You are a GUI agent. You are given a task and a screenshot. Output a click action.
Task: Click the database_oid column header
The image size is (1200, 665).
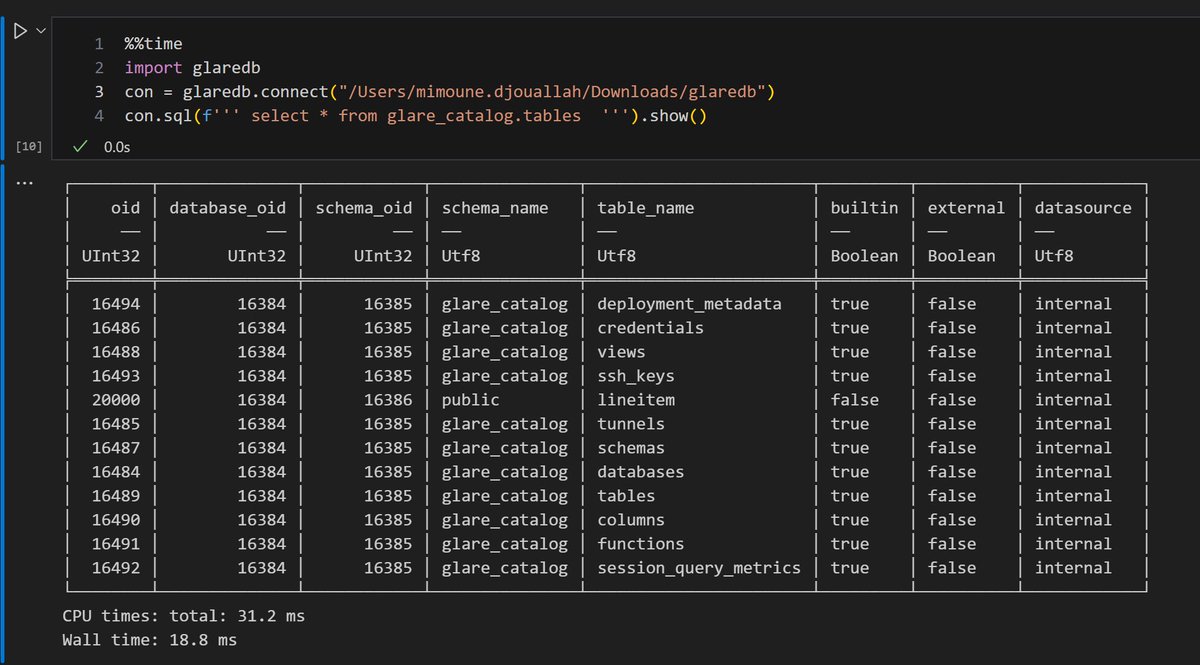pos(228,208)
